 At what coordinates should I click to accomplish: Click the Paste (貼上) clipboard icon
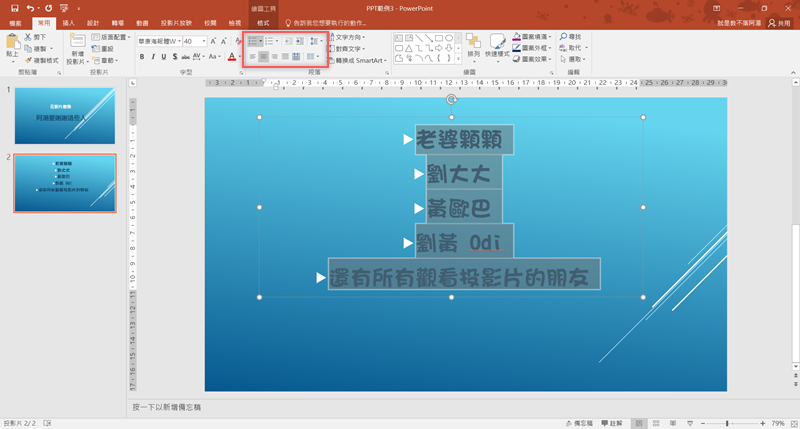click(x=12, y=45)
